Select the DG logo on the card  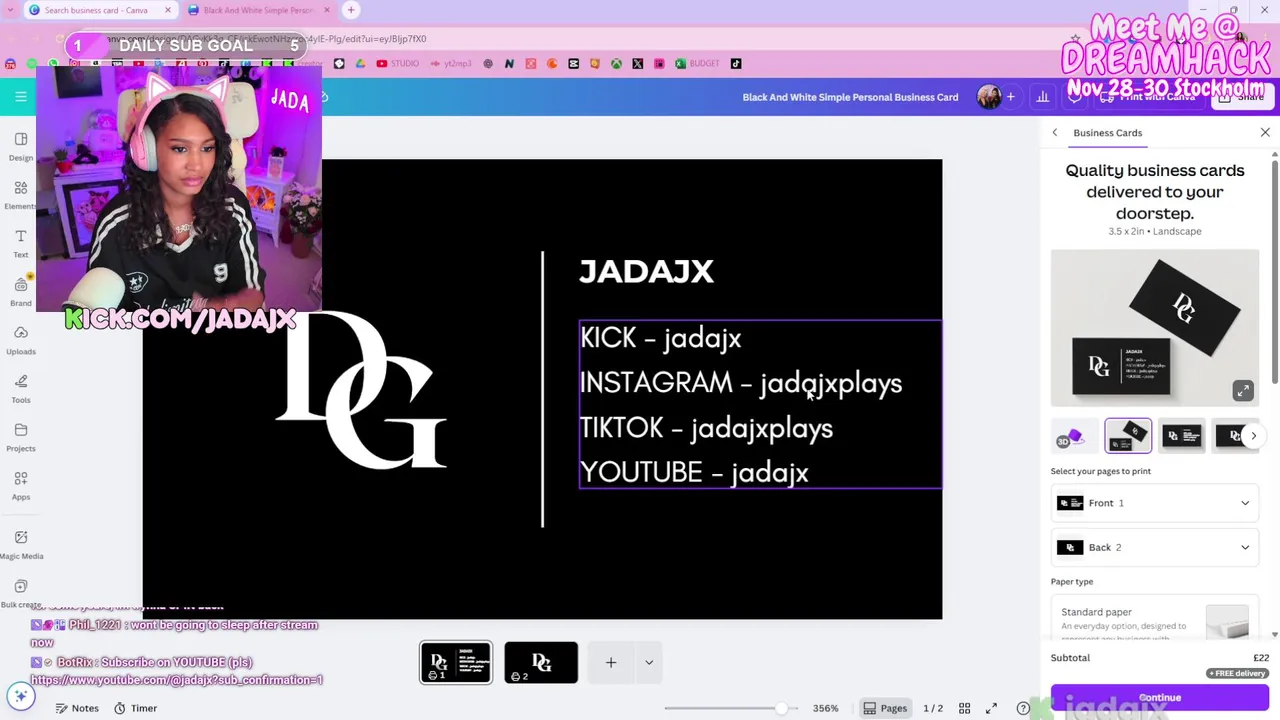360,390
